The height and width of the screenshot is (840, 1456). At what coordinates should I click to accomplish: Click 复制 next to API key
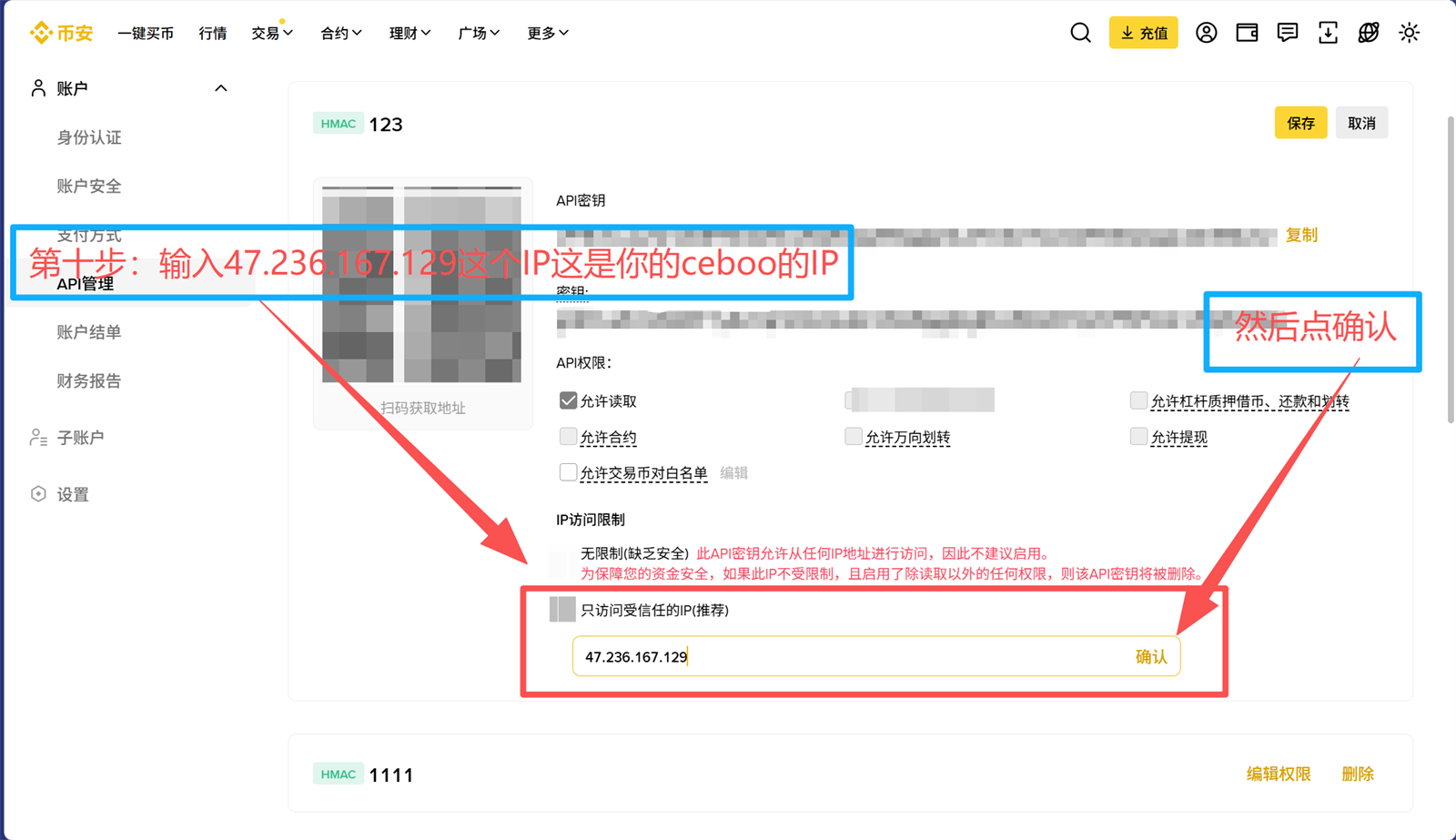click(1301, 235)
